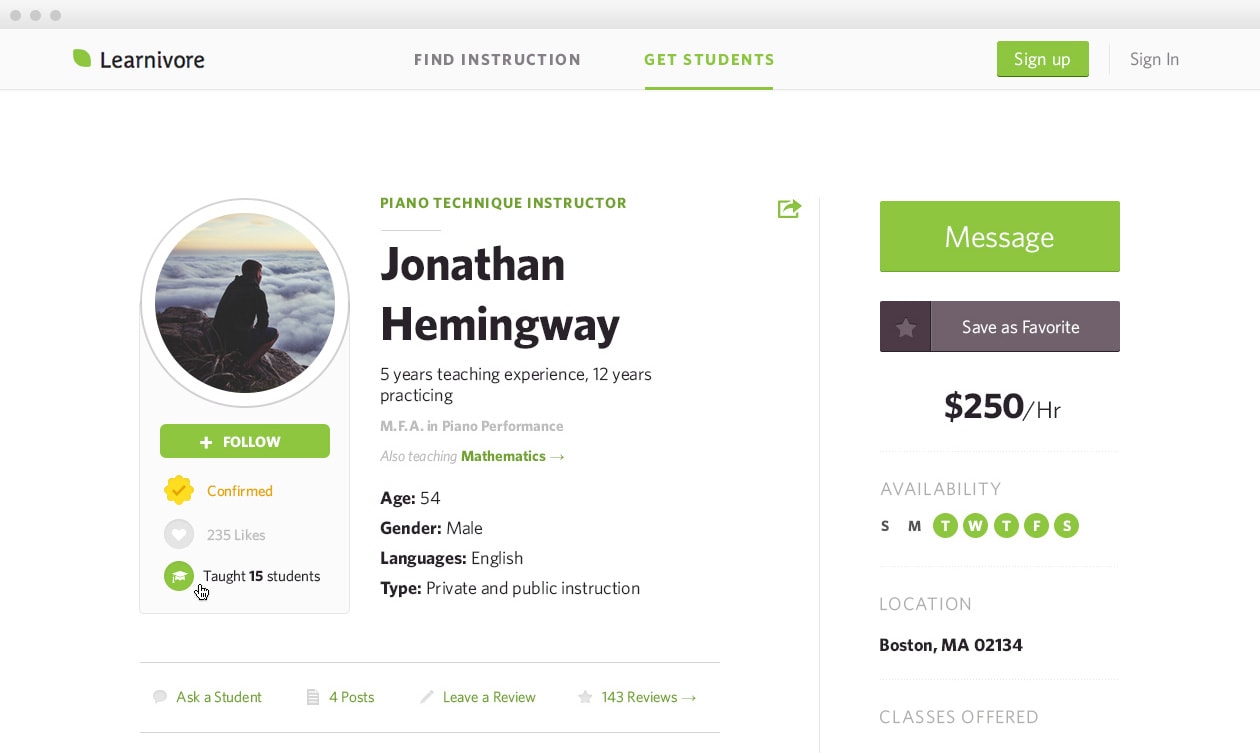
Task: Click the speech bubble Ask a Student icon
Action: [160, 697]
